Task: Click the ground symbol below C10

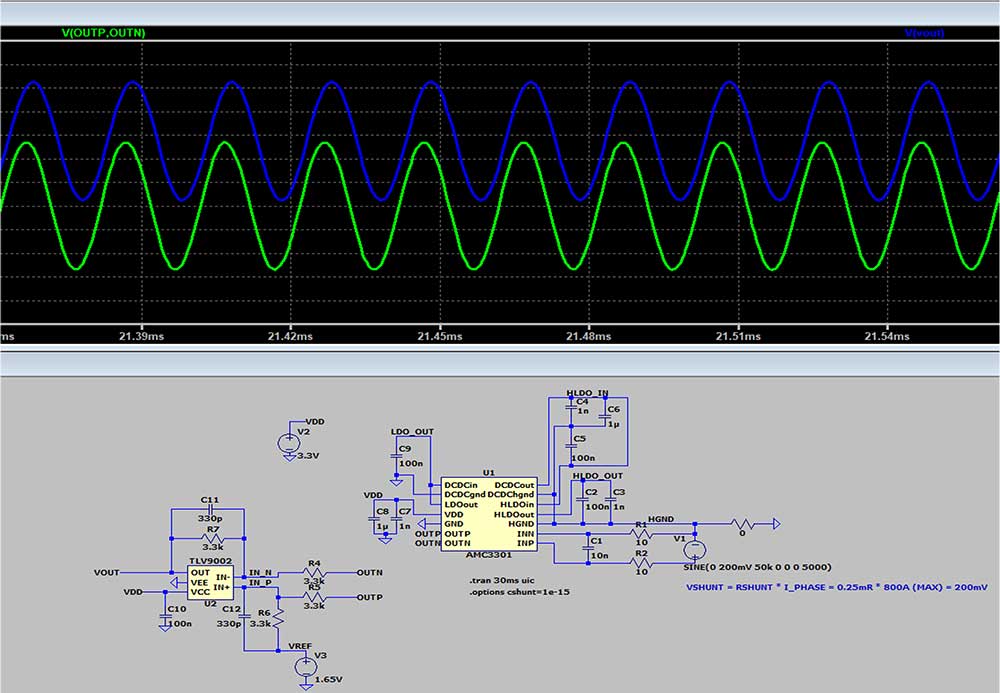Action: click(x=165, y=628)
